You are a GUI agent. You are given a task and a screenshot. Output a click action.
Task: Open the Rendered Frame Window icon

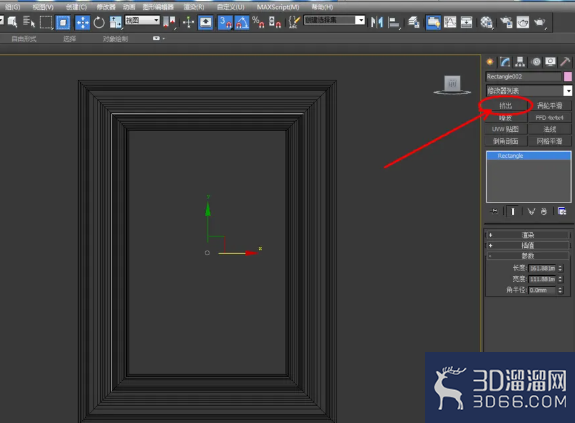(x=523, y=22)
